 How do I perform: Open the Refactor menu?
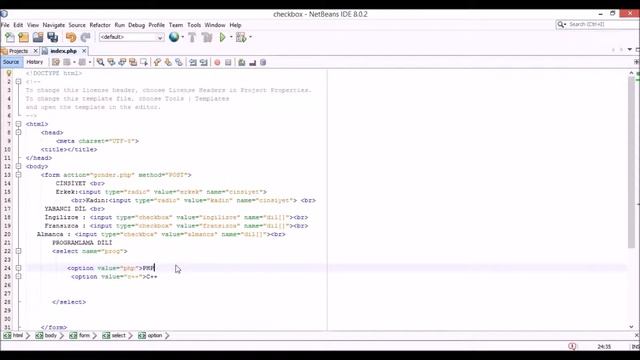coord(100,25)
